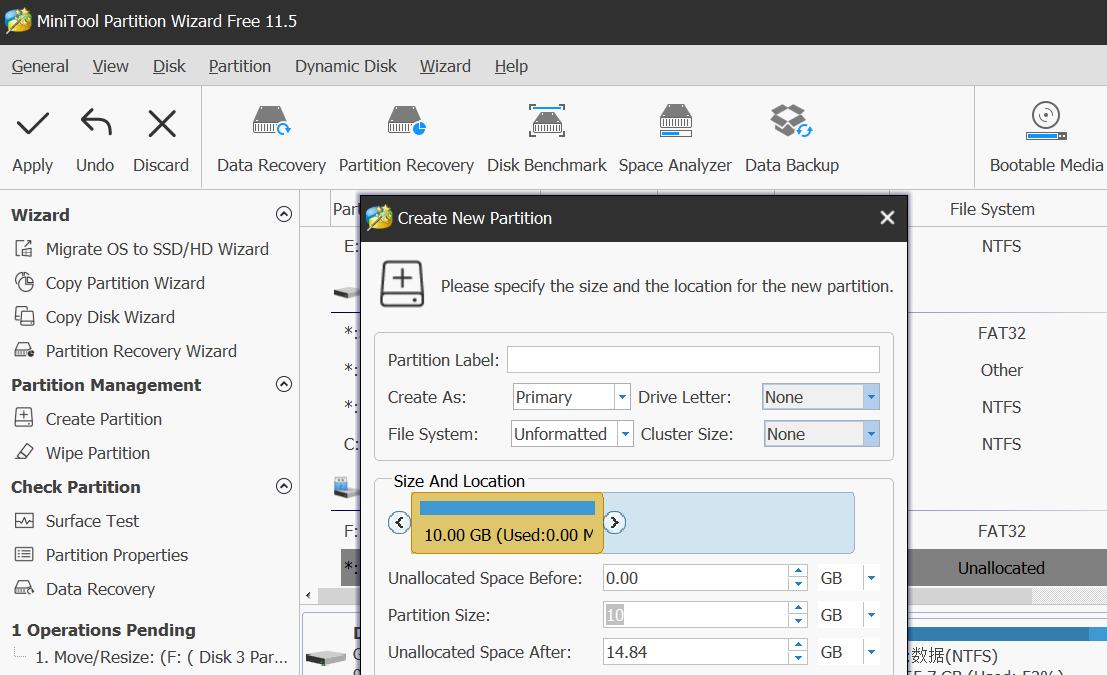1107x675 pixels.
Task: Open the Data Backup tool
Action: [x=791, y=124]
